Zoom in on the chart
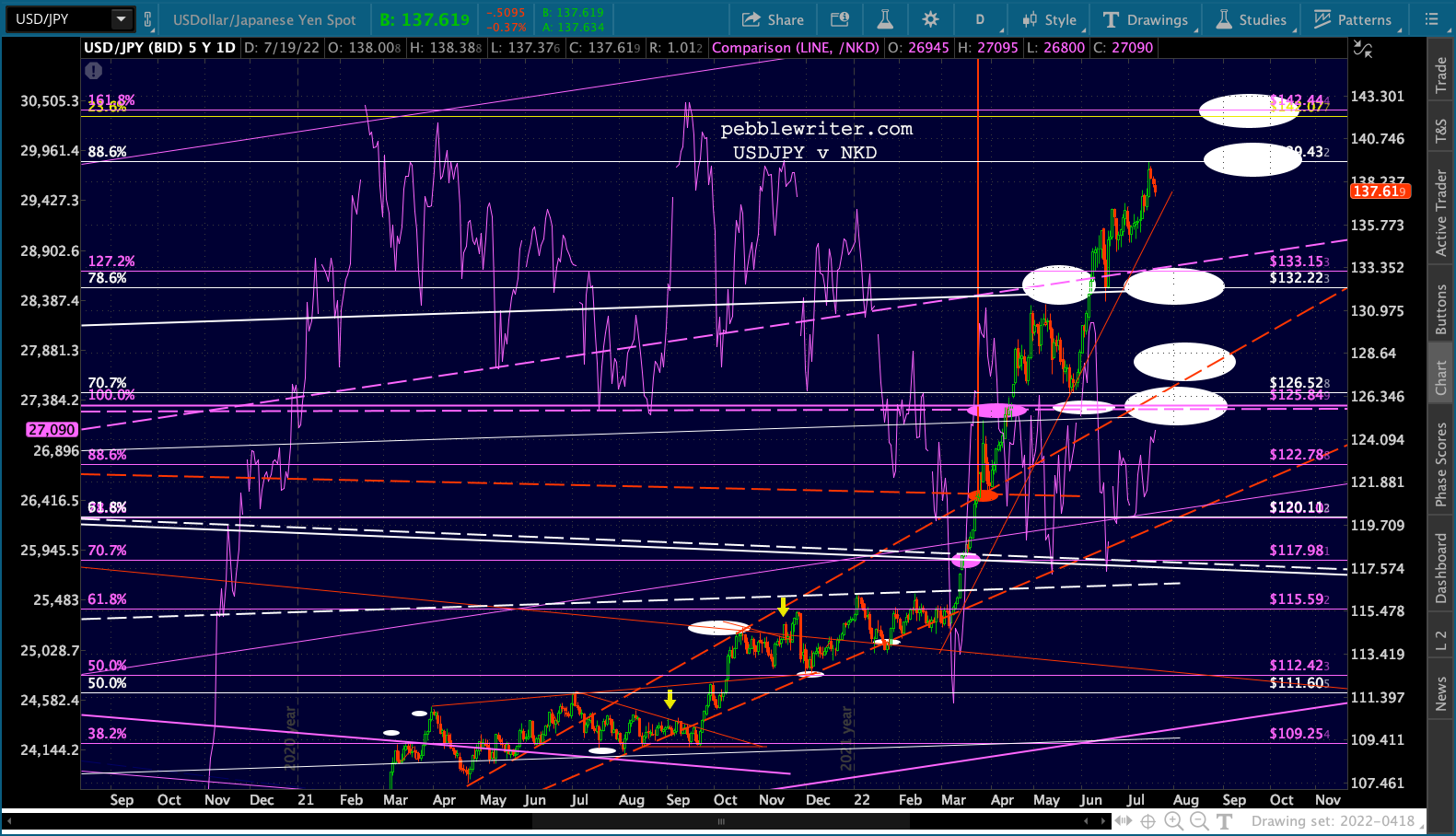This screenshot has width=1456, height=836. pyautogui.click(x=1173, y=821)
